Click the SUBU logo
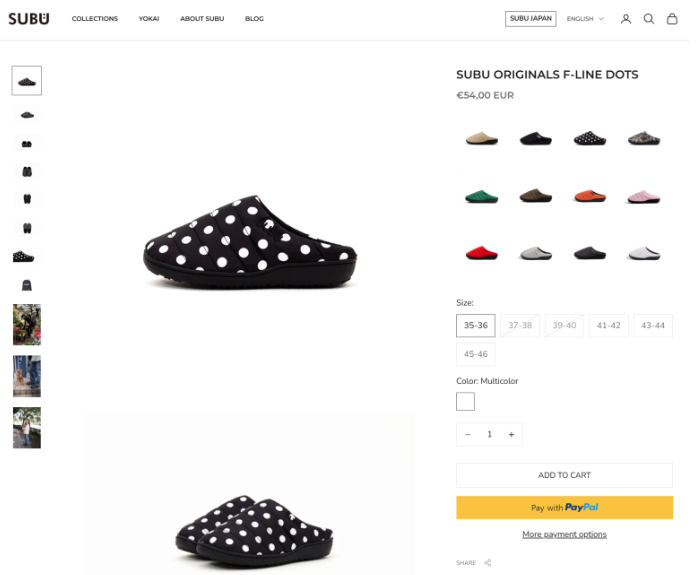The width and height of the screenshot is (699, 575). pos(29,19)
